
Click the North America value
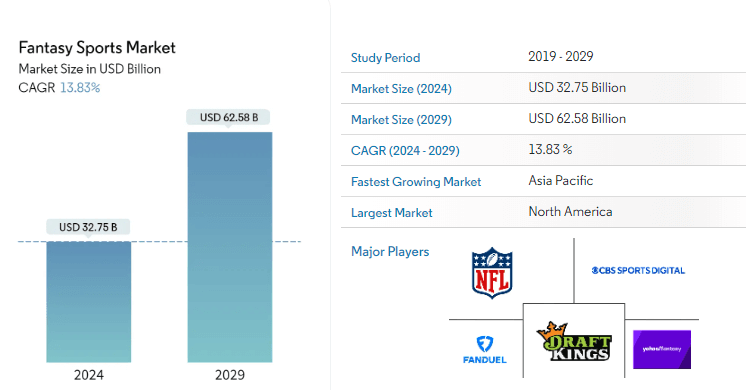click(570, 212)
